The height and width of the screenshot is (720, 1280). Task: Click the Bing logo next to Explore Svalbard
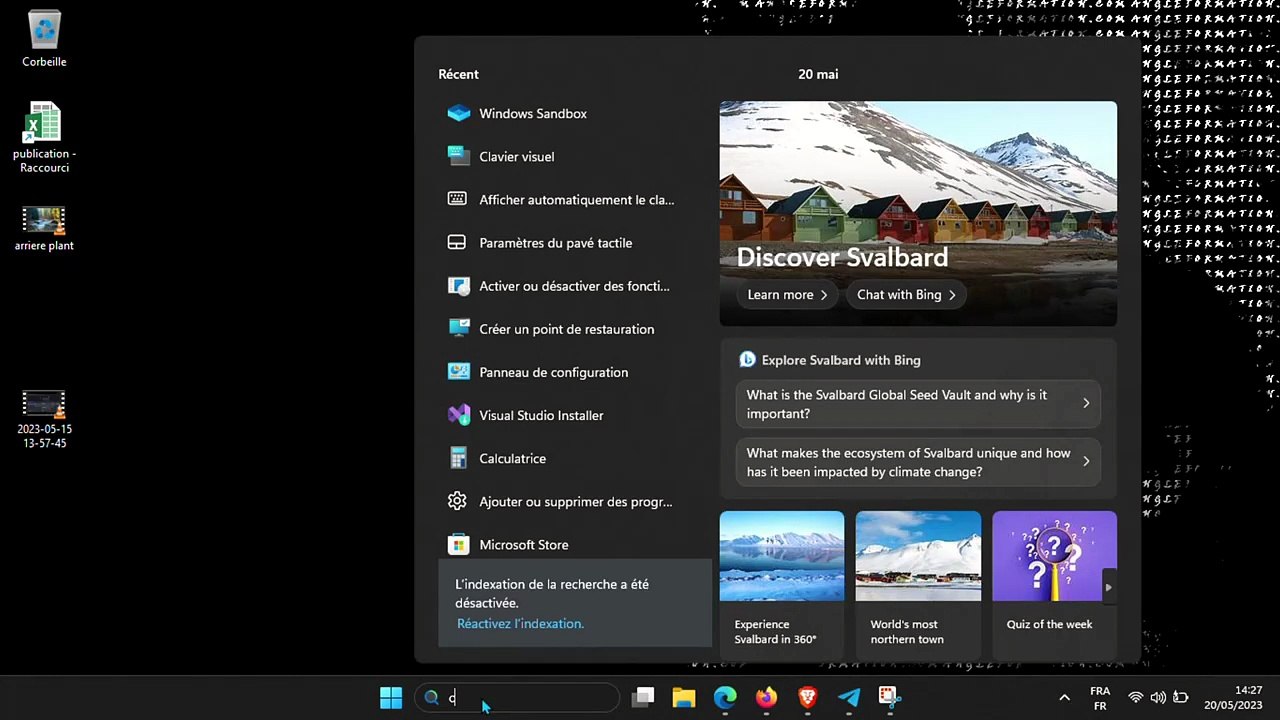[x=747, y=360]
